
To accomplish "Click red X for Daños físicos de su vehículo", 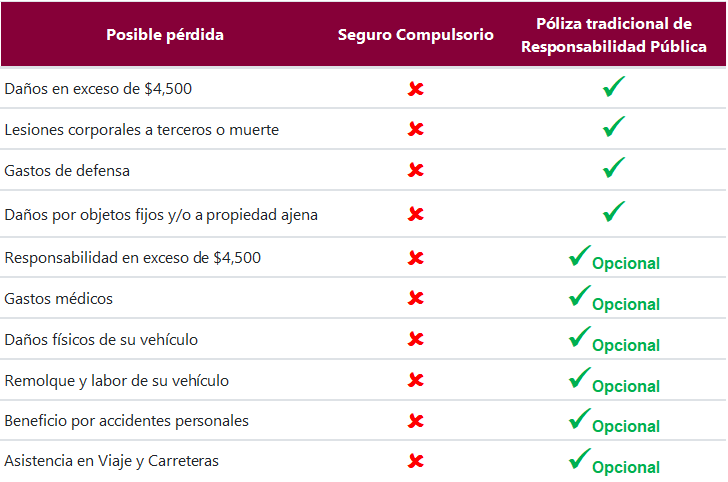I will (416, 339).
